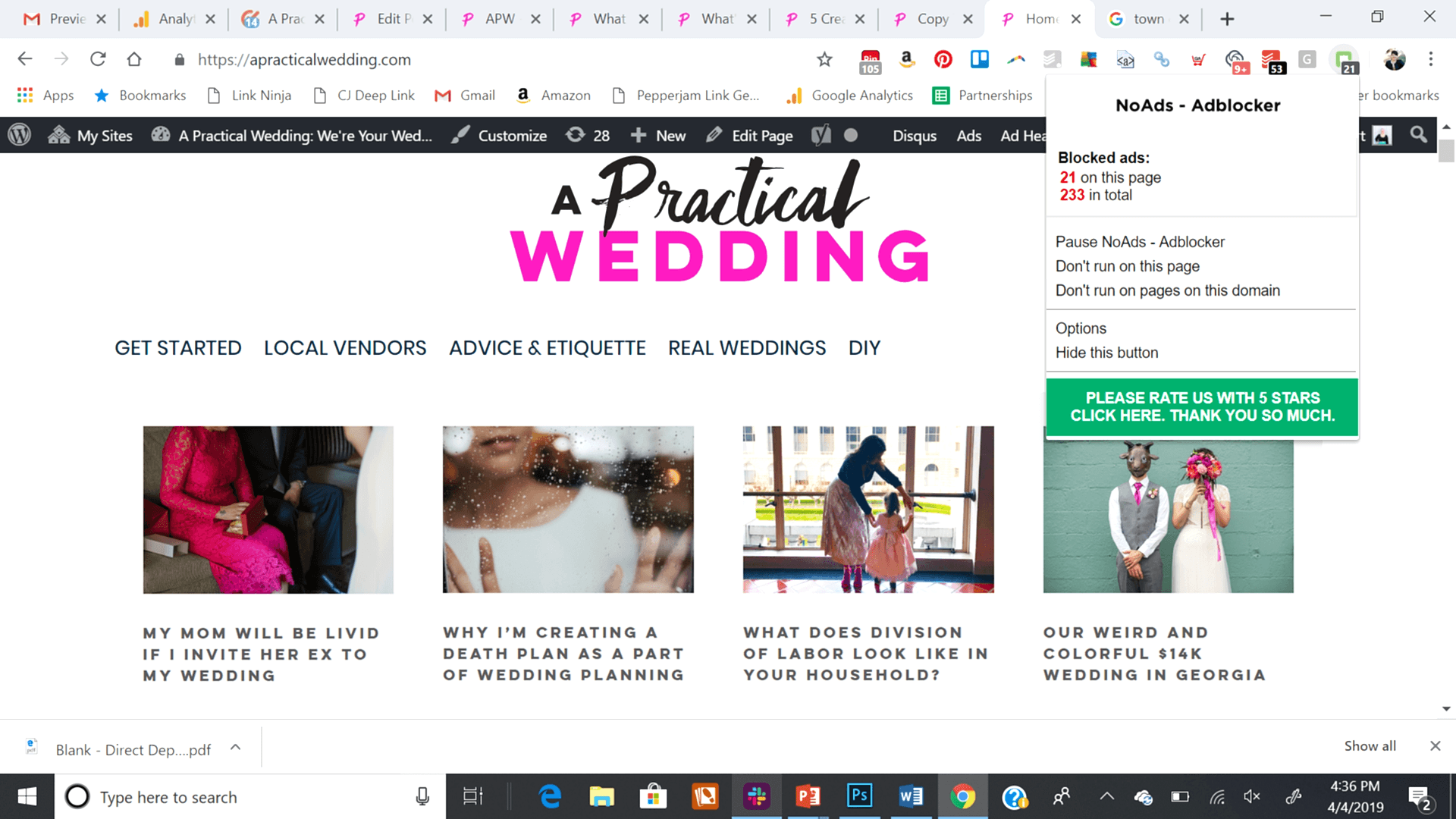The image size is (1456, 819).
Task: Open Partnerships bookmark
Action: point(983,96)
